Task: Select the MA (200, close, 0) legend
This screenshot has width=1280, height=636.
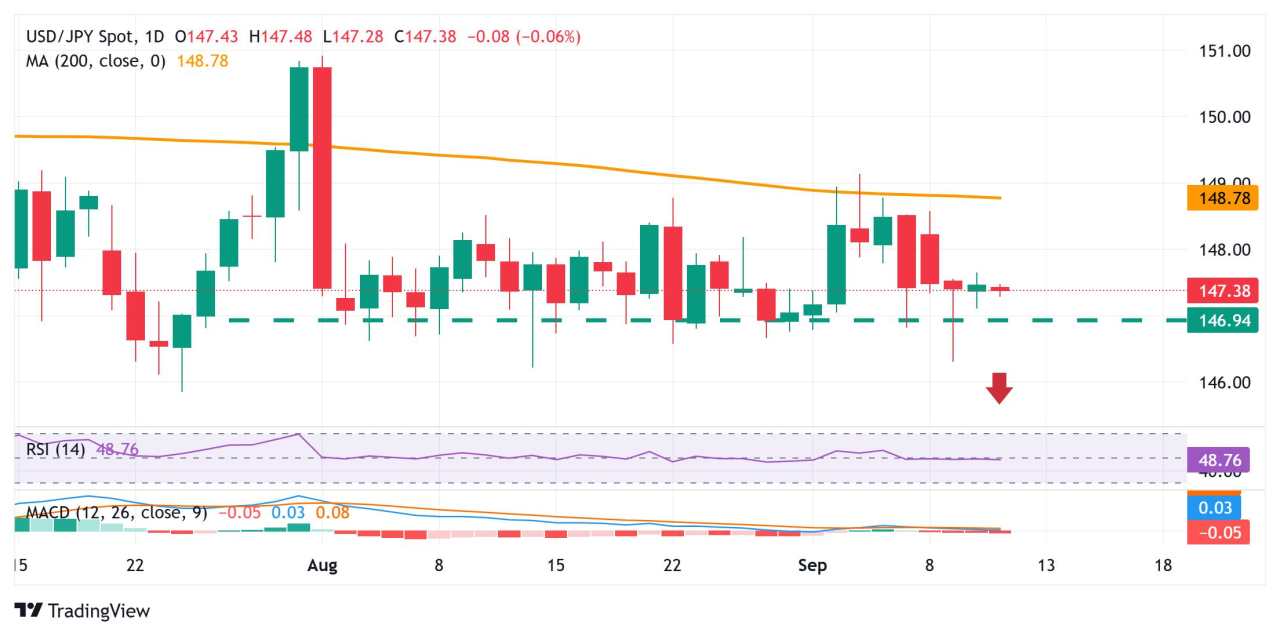Action: [97, 61]
